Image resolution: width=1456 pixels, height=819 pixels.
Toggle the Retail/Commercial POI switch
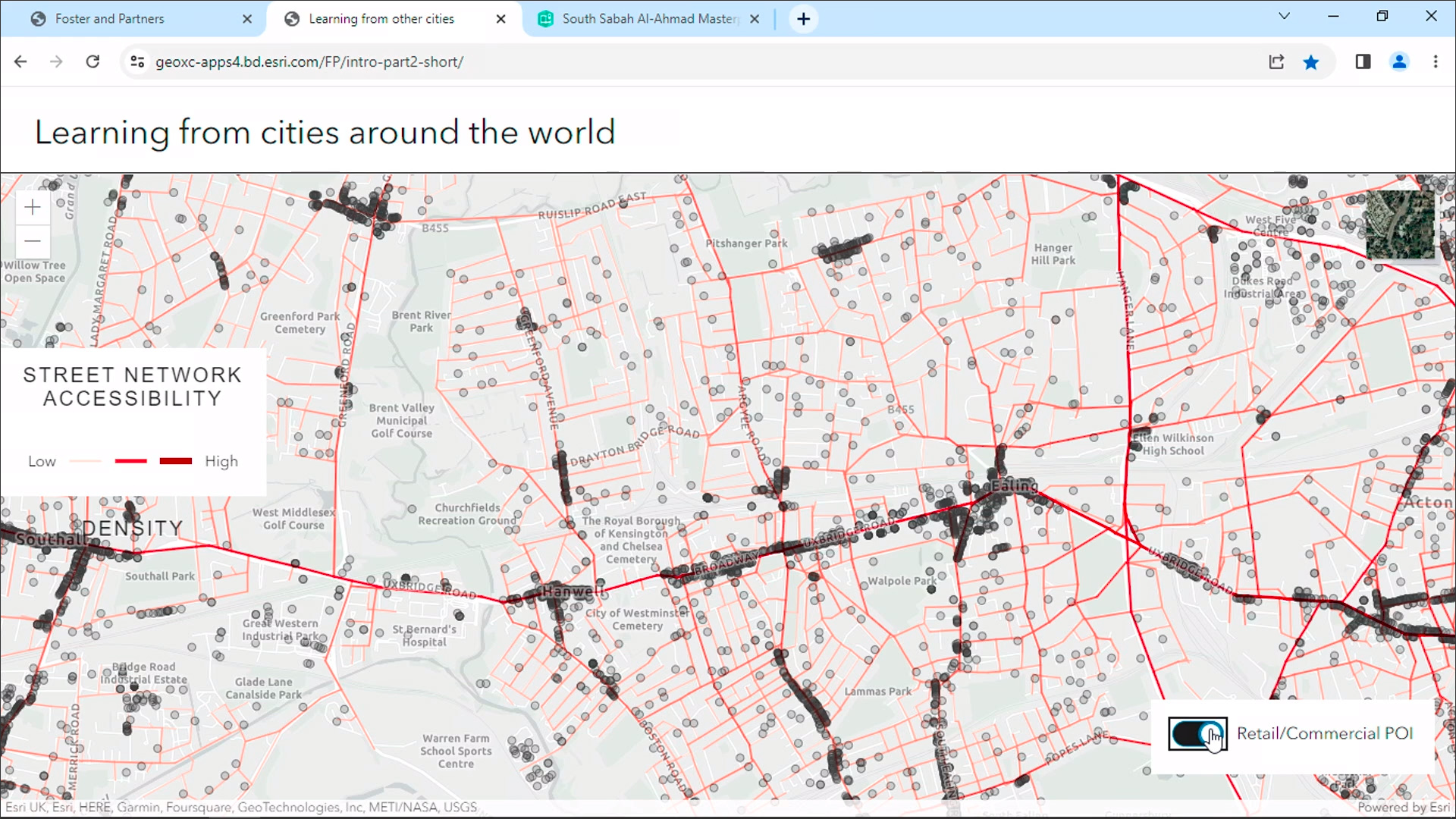click(x=1197, y=733)
